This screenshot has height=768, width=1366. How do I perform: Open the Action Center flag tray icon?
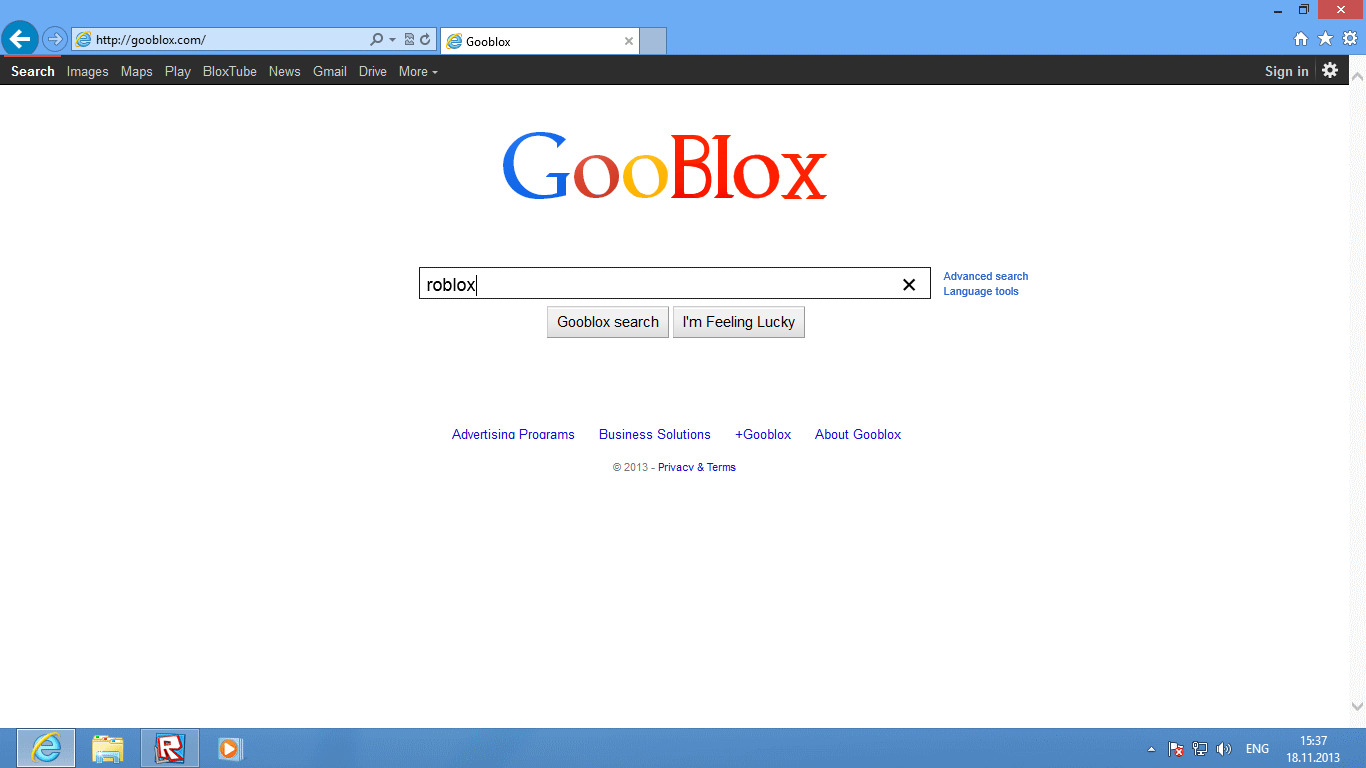pos(1176,749)
